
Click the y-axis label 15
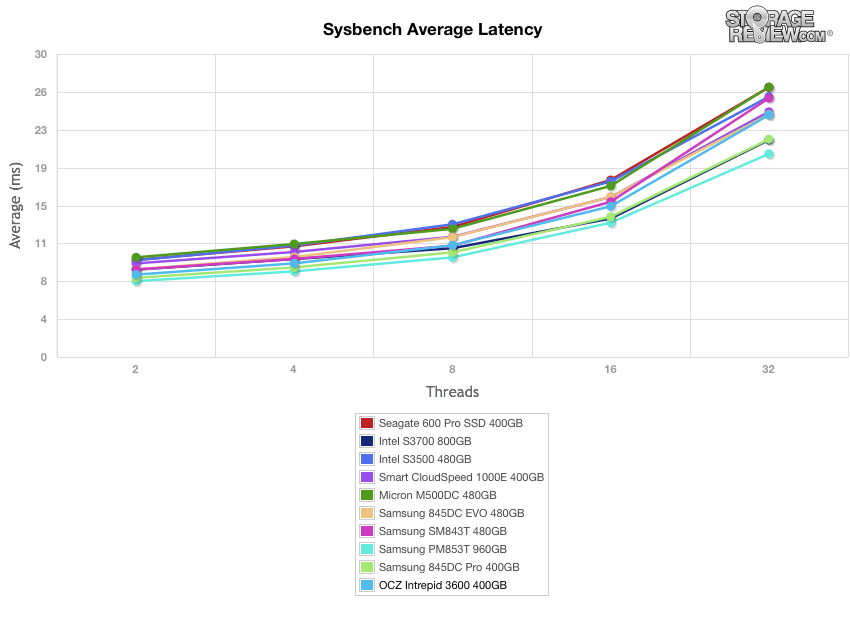click(41, 206)
